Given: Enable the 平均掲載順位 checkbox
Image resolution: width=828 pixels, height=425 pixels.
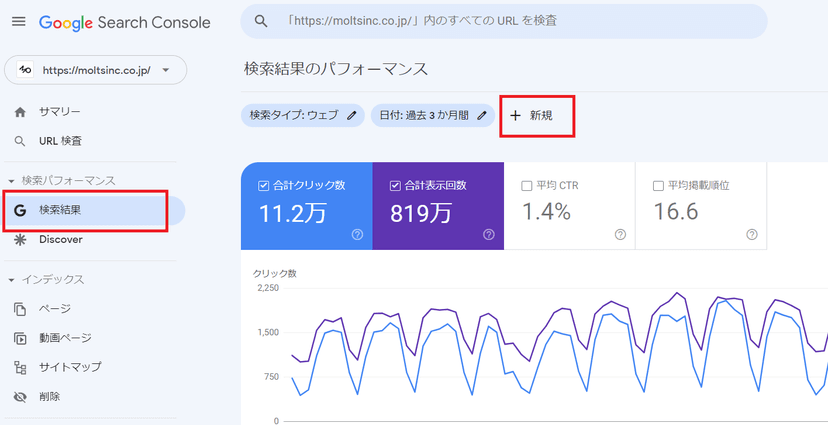Looking at the screenshot, I should [x=658, y=186].
